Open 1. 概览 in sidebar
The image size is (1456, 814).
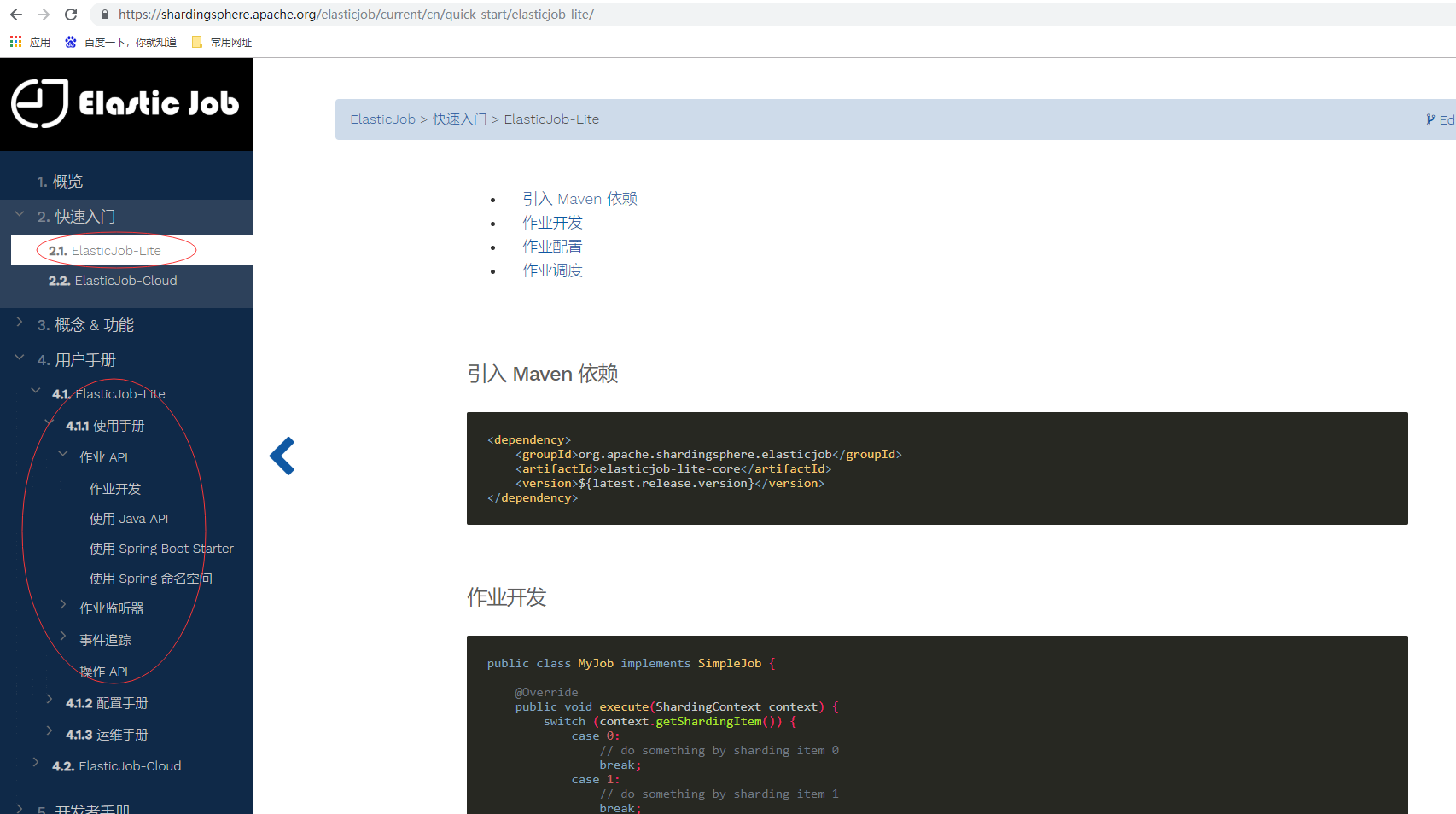(60, 182)
